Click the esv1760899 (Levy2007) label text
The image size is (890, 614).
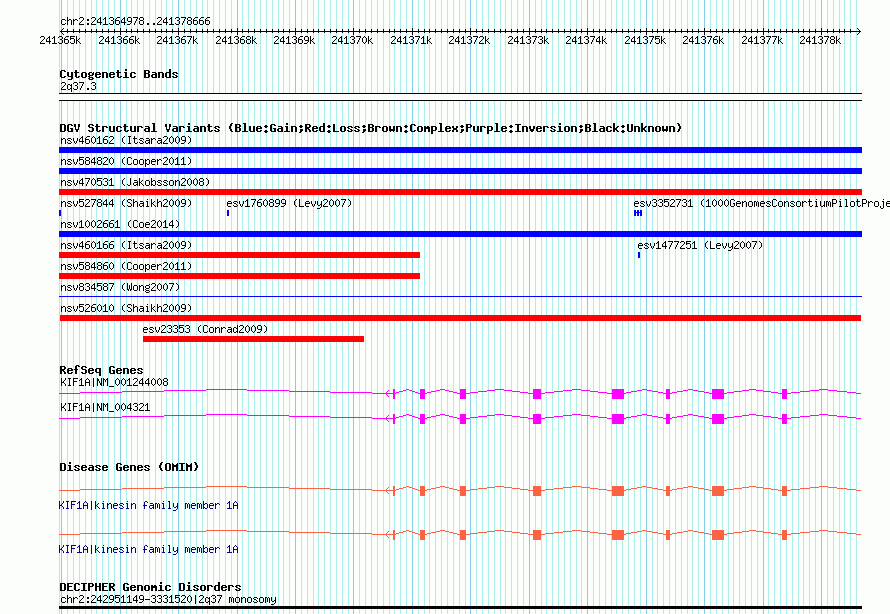coord(289,203)
